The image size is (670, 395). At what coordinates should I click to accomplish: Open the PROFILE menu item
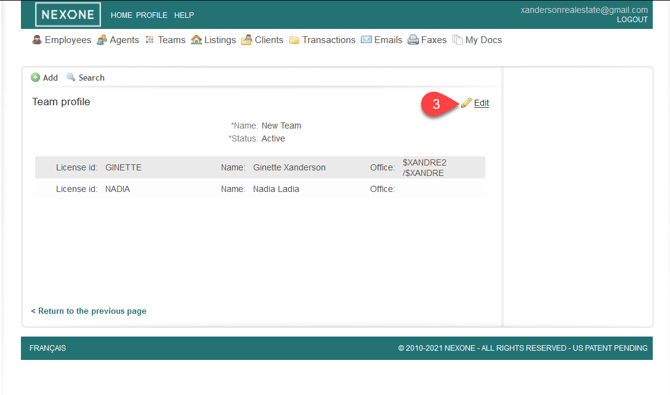[152, 15]
